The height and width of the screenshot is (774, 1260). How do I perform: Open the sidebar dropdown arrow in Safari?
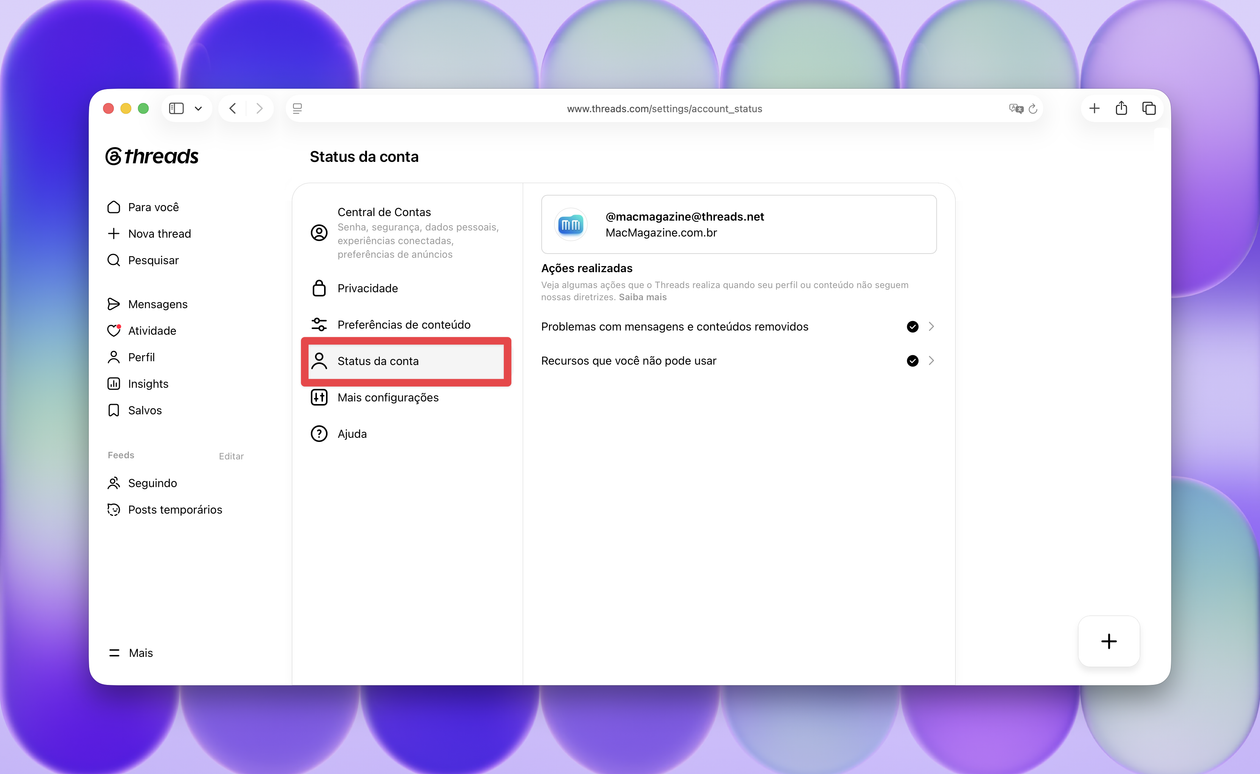198,108
